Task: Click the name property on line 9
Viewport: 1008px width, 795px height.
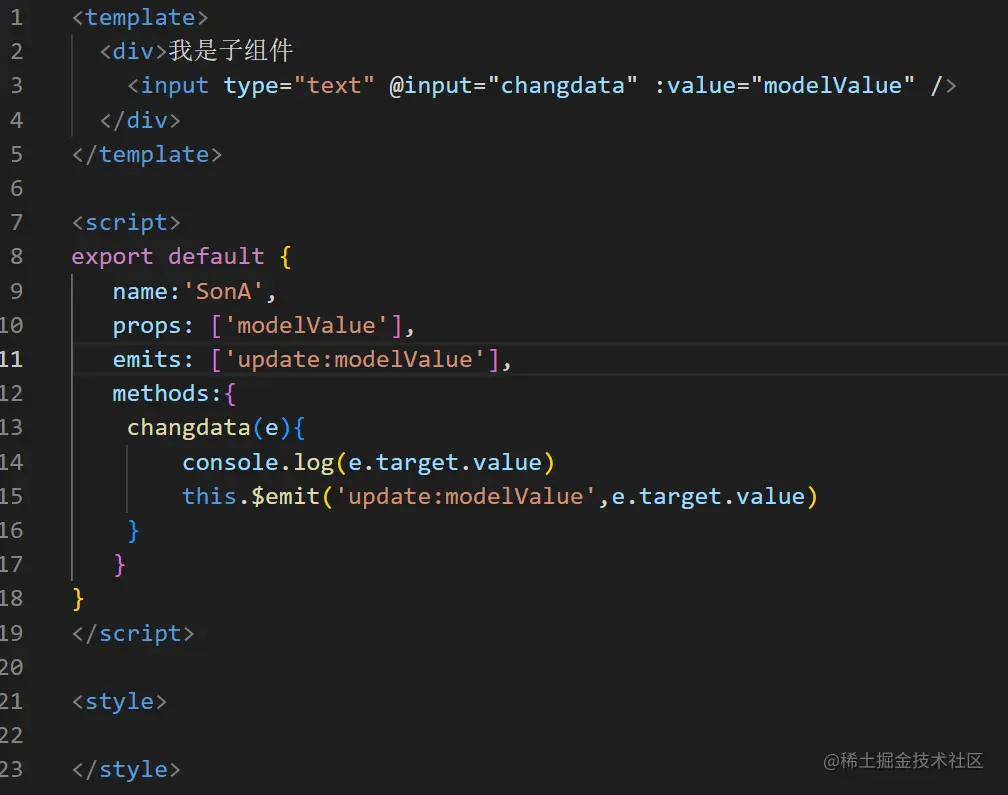Action: coord(140,291)
